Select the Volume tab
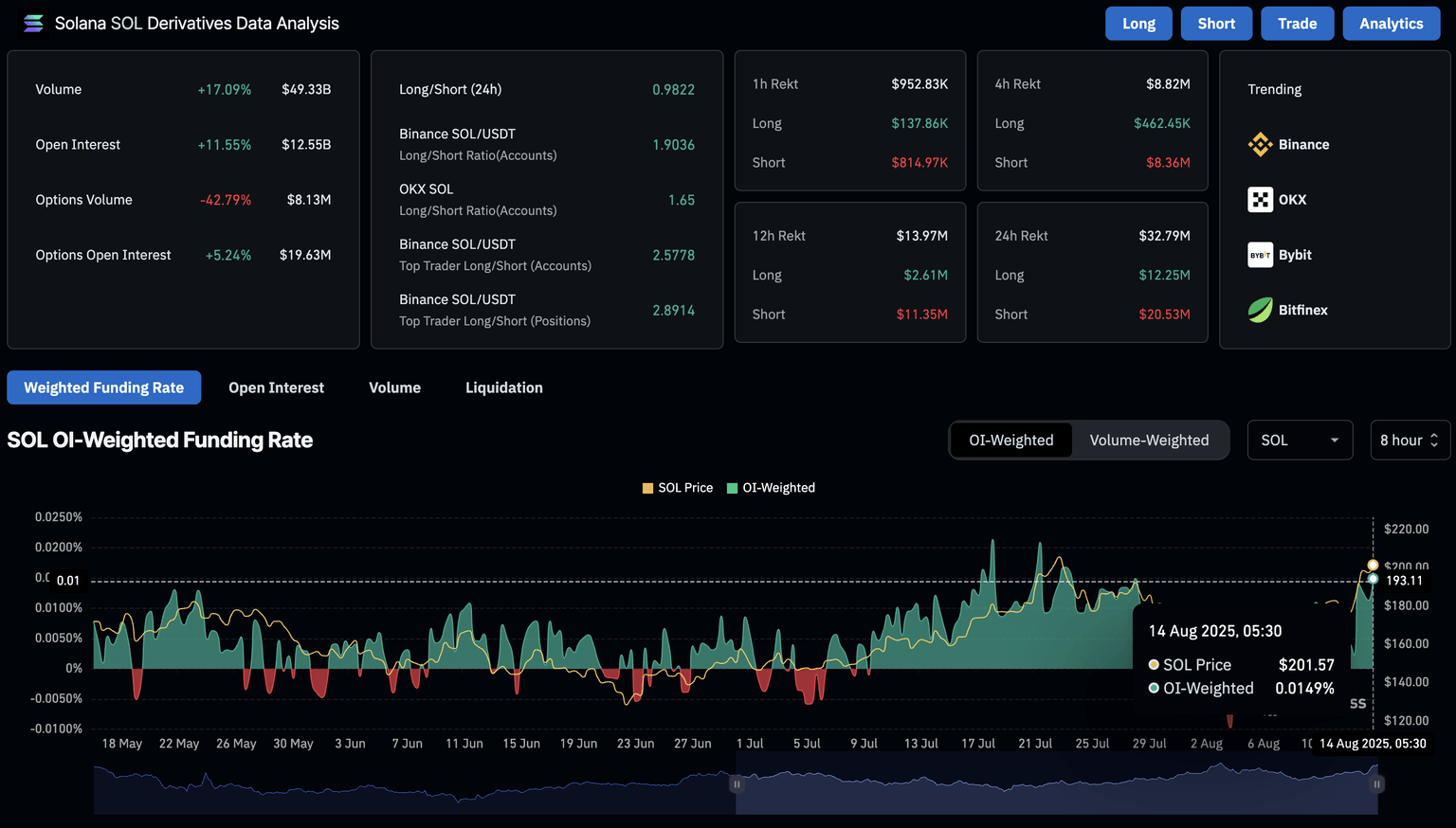 [x=394, y=387]
